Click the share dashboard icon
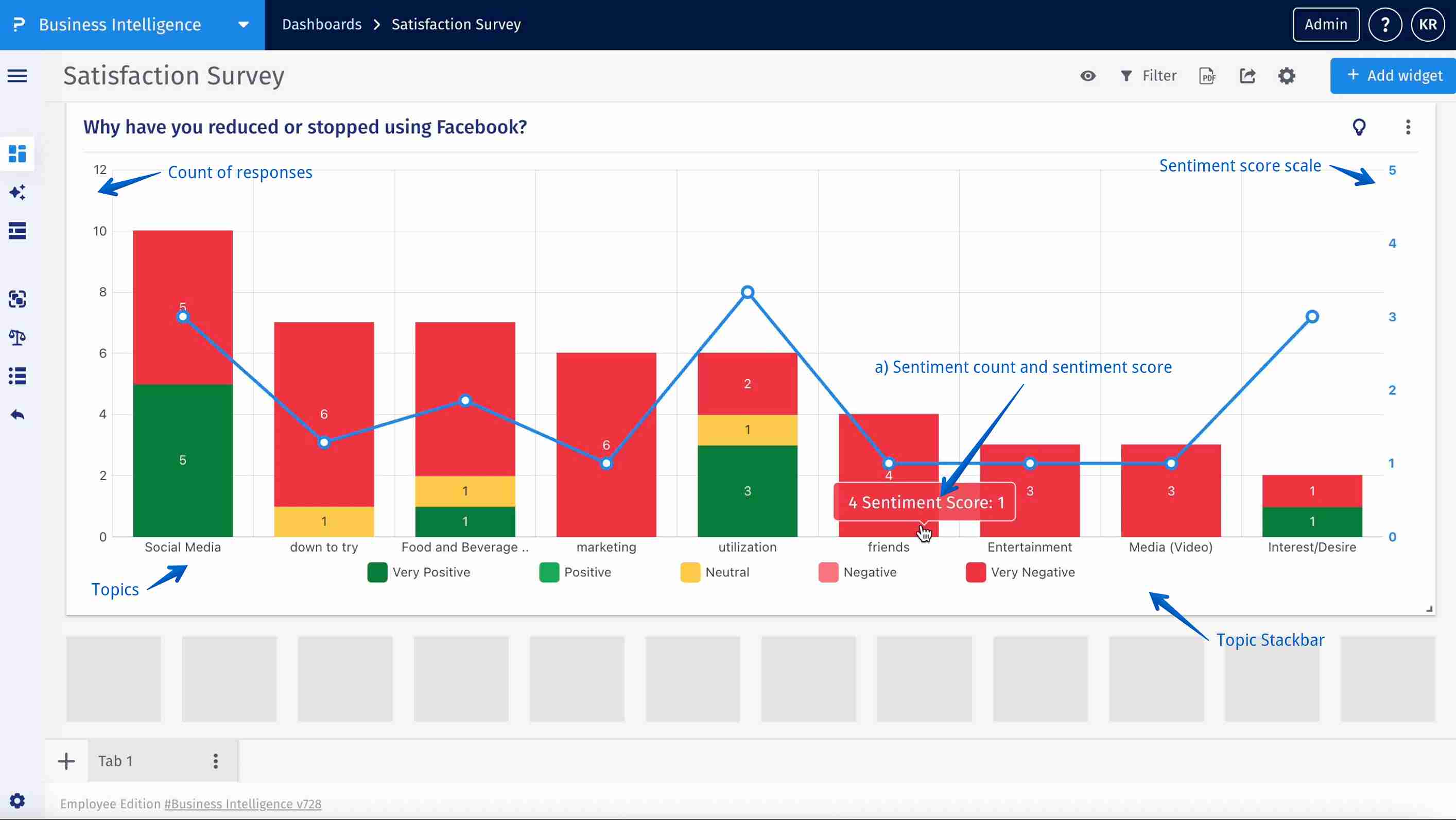This screenshot has height=820, width=1456. pyautogui.click(x=1247, y=76)
